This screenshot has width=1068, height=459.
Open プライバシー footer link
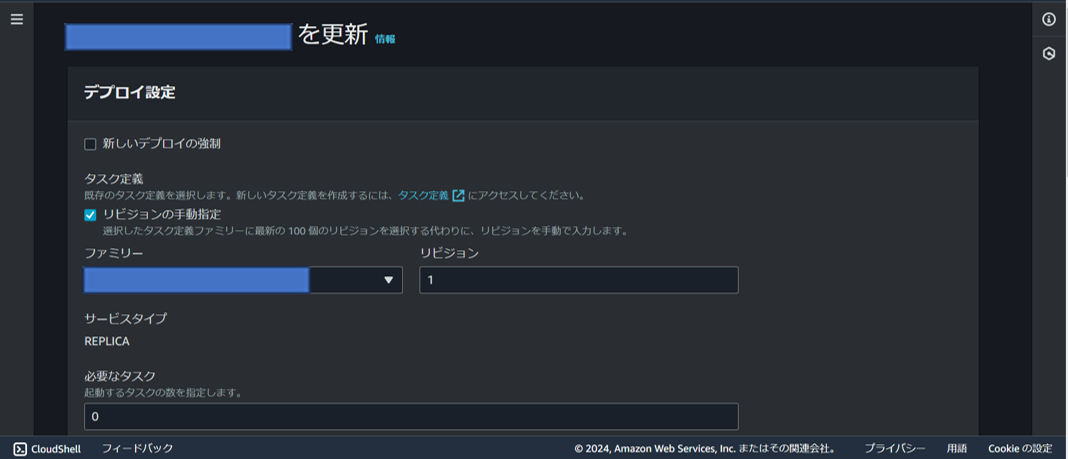pos(895,449)
